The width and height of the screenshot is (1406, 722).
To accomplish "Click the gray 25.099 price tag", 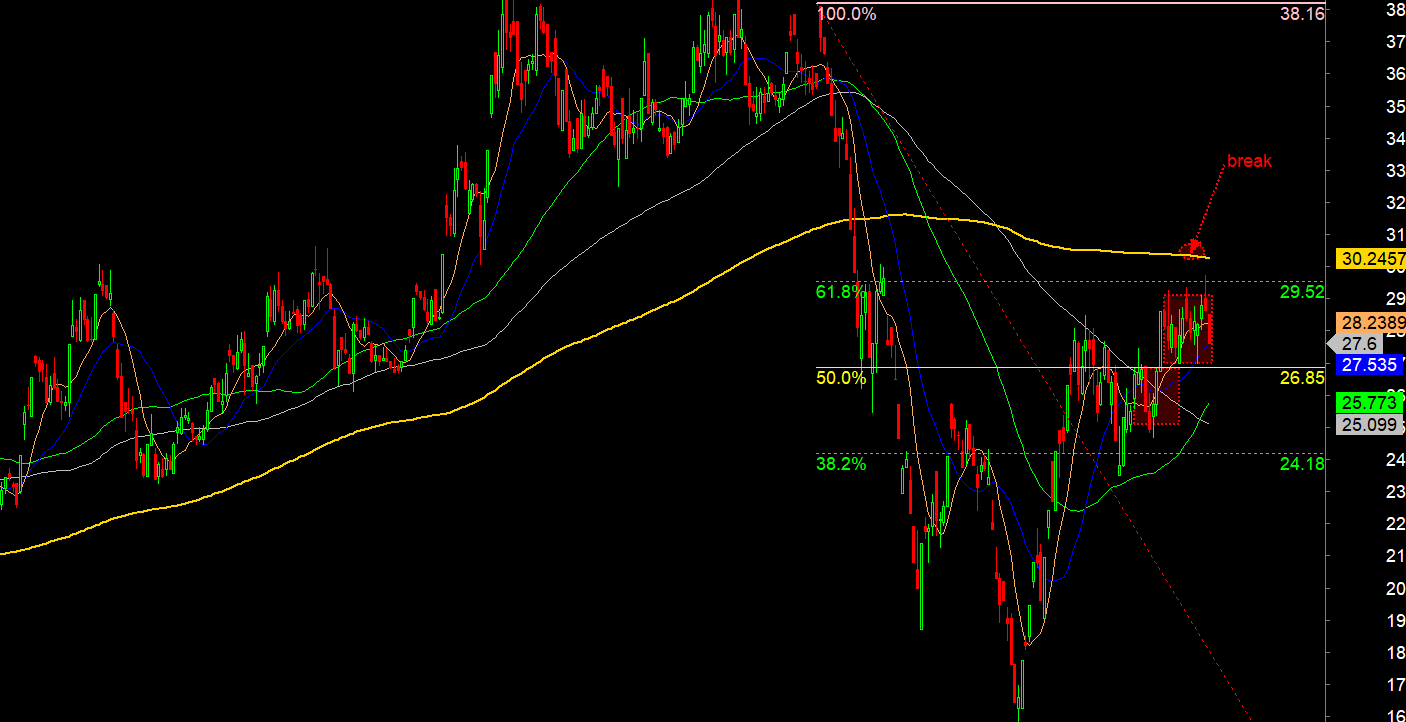I will click(1368, 424).
